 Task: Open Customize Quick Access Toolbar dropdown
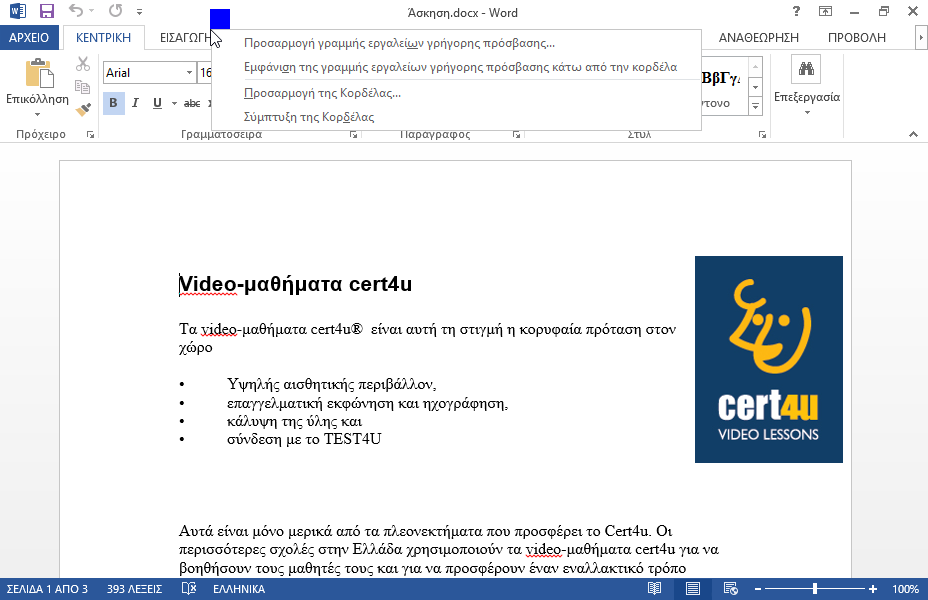coord(140,11)
